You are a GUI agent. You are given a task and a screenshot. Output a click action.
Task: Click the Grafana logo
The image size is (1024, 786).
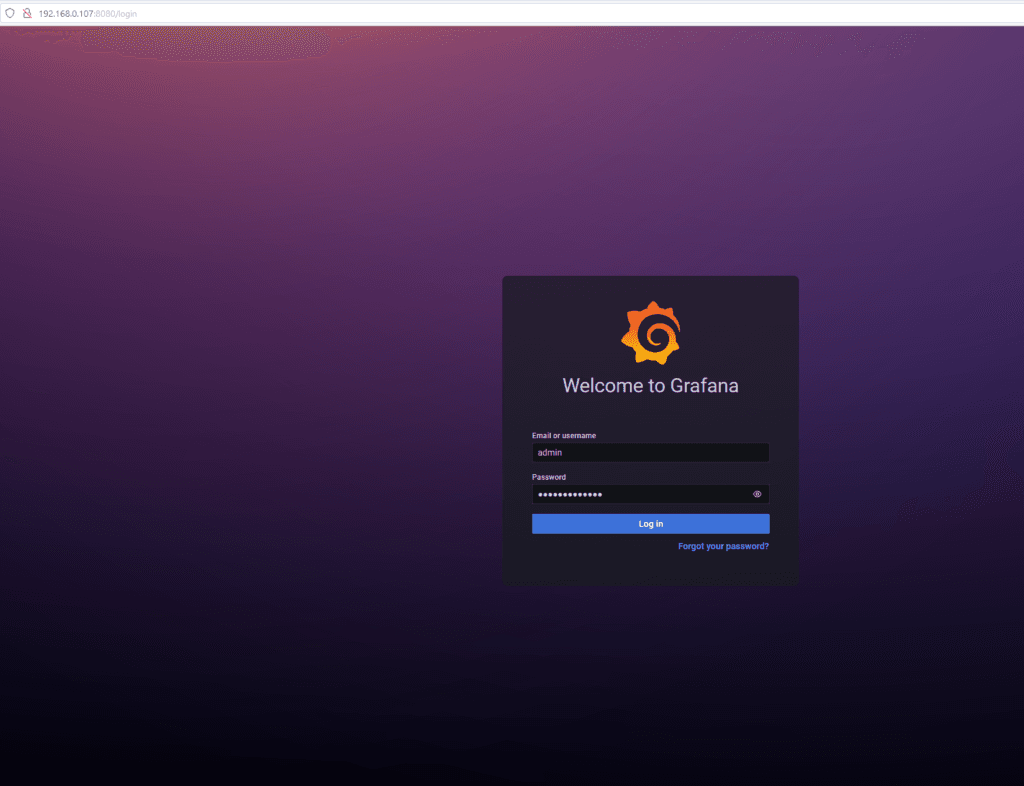[x=650, y=333]
